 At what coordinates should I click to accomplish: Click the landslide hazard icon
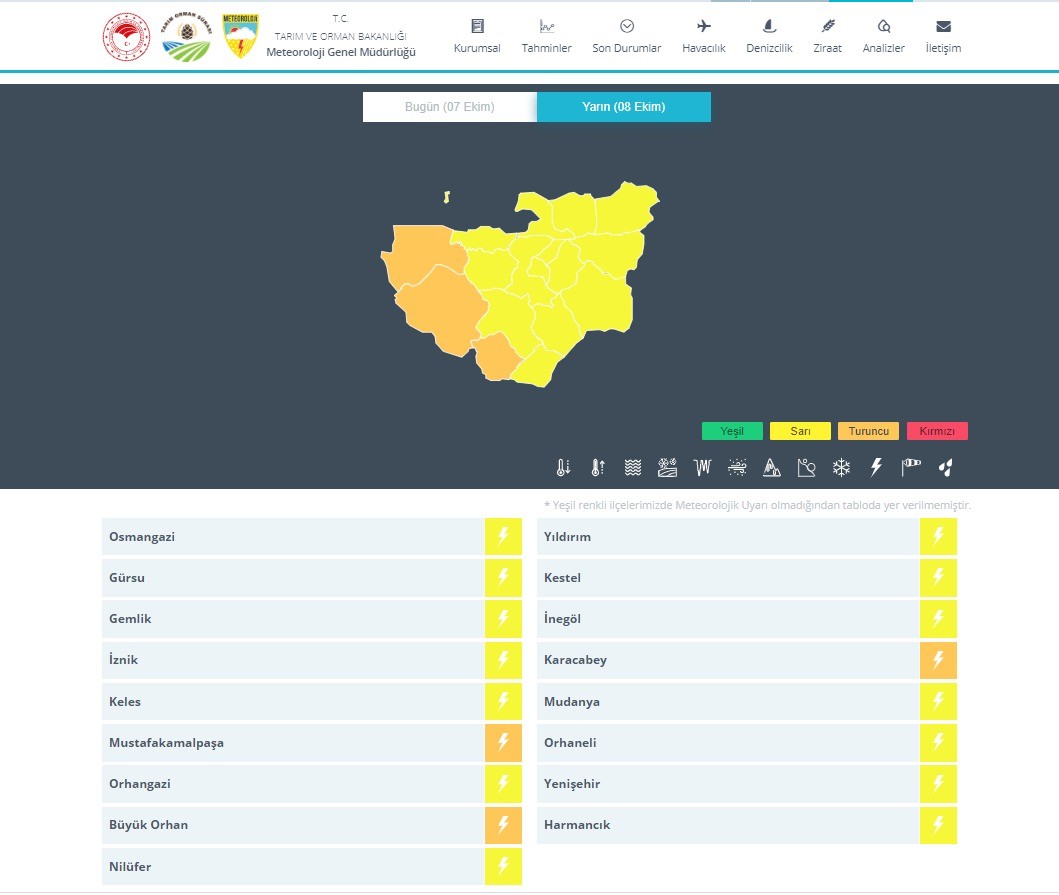(806, 467)
